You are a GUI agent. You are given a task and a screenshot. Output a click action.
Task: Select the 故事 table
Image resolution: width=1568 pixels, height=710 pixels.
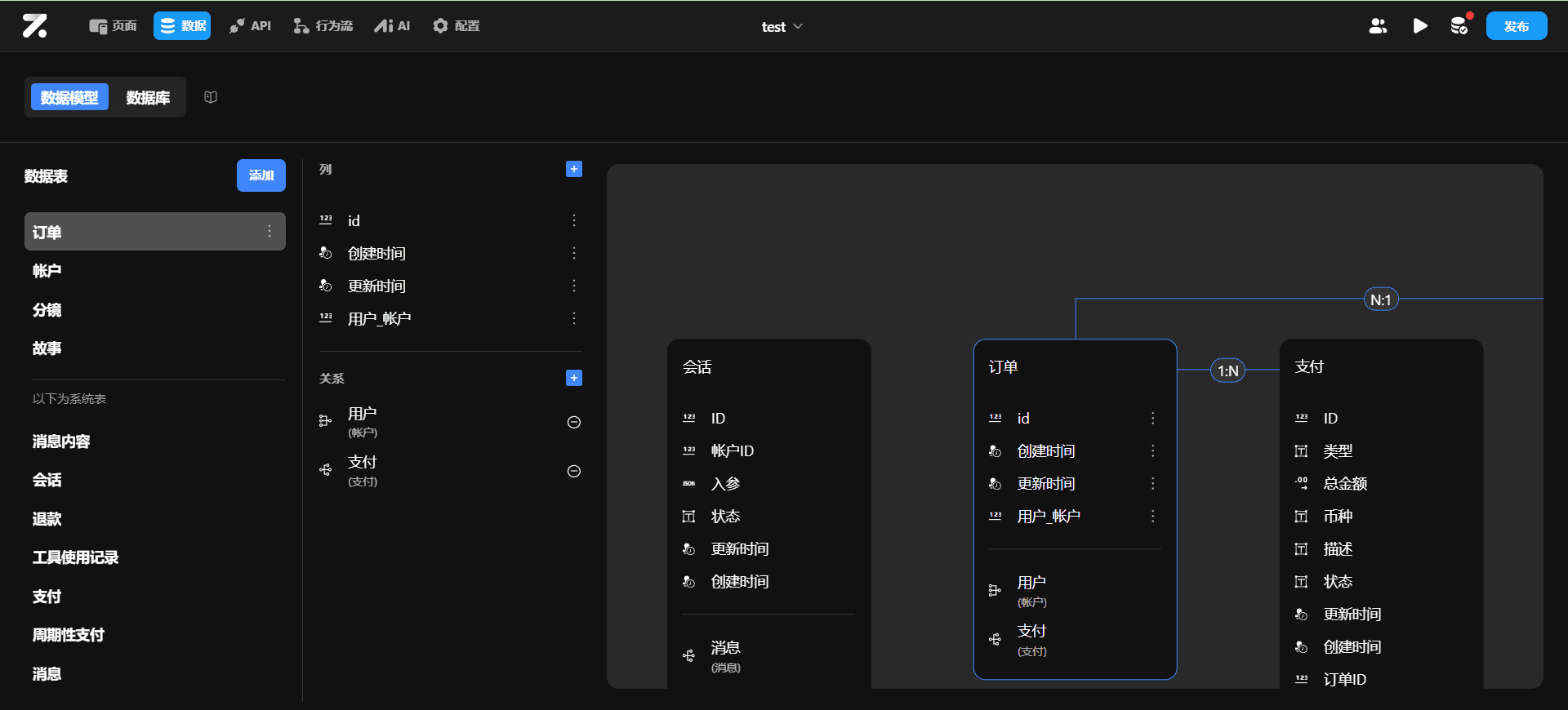coord(155,348)
